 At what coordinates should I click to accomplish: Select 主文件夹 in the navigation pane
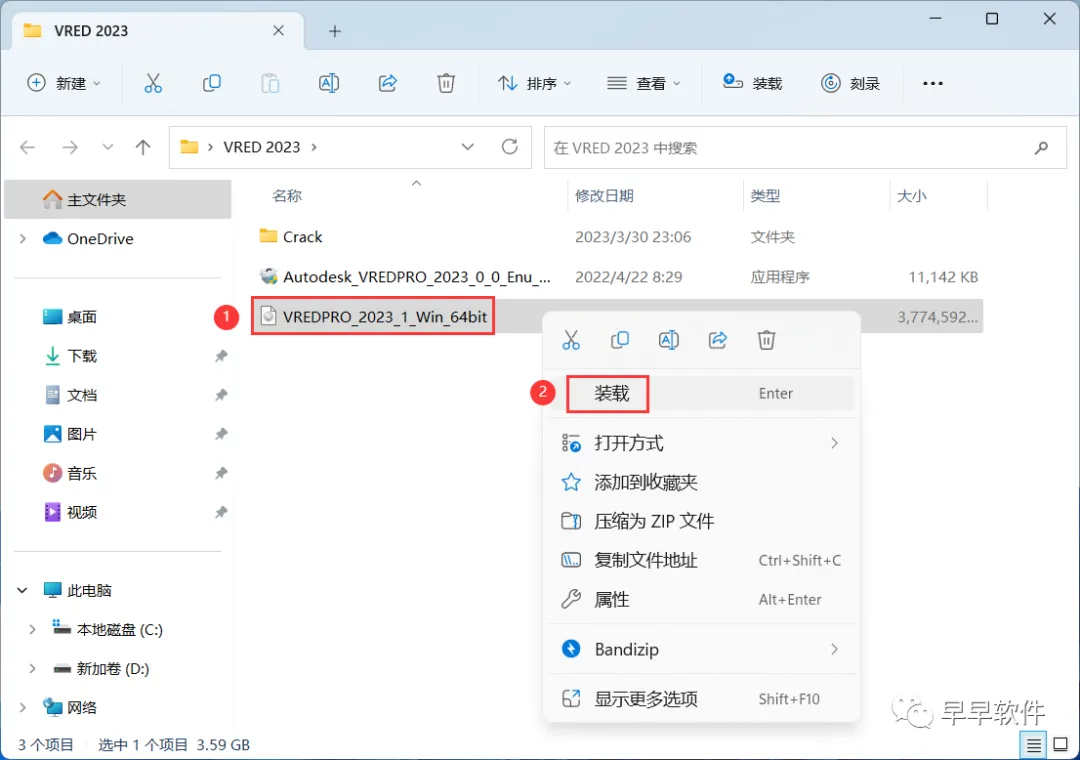coord(118,199)
